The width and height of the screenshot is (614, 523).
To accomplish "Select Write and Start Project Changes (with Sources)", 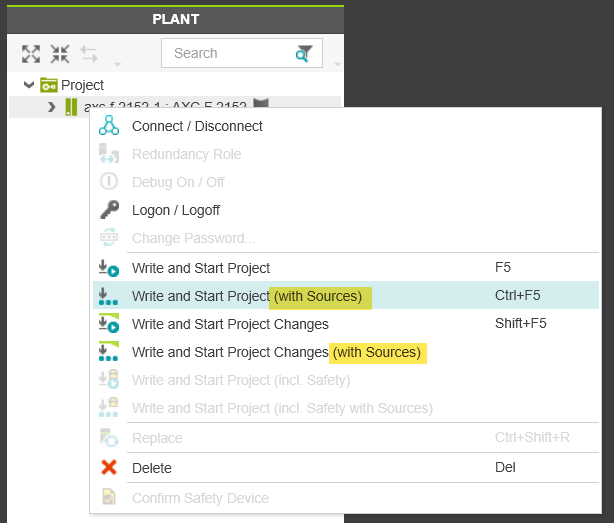I will point(276,352).
